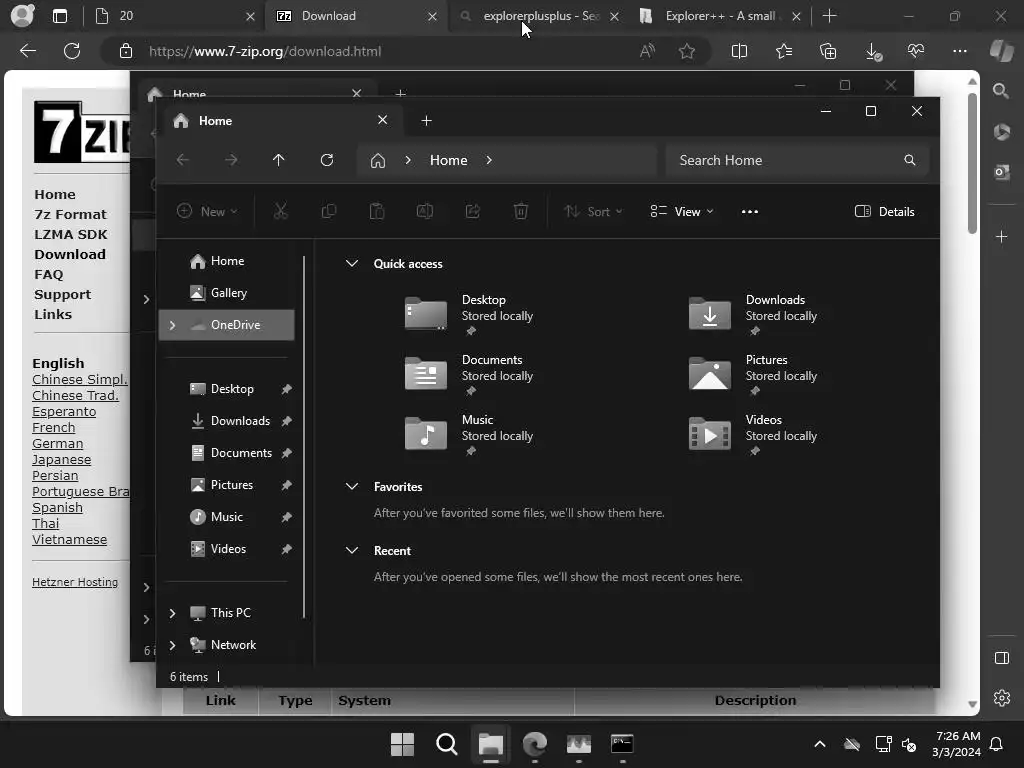Viewport: 1024px width, 768px height.
Task: Click the Share icon in File Explorer toolbar
Action: (473, 211)
